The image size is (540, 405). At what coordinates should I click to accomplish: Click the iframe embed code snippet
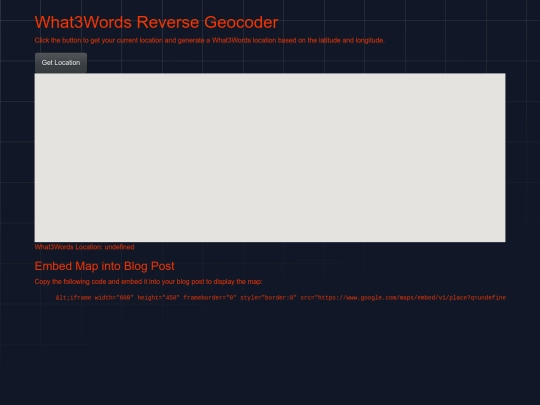[x=281, y=298]
